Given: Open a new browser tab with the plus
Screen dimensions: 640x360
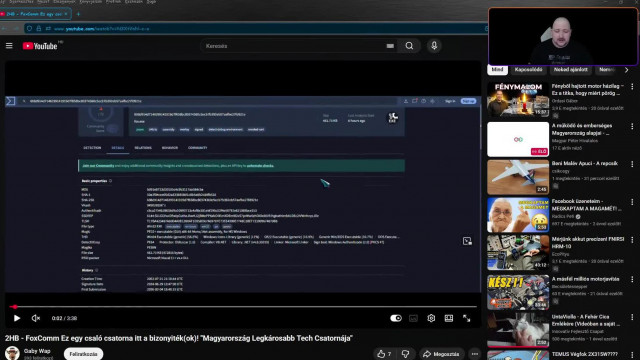Looking at the screenshot, I should click(78, 14).
